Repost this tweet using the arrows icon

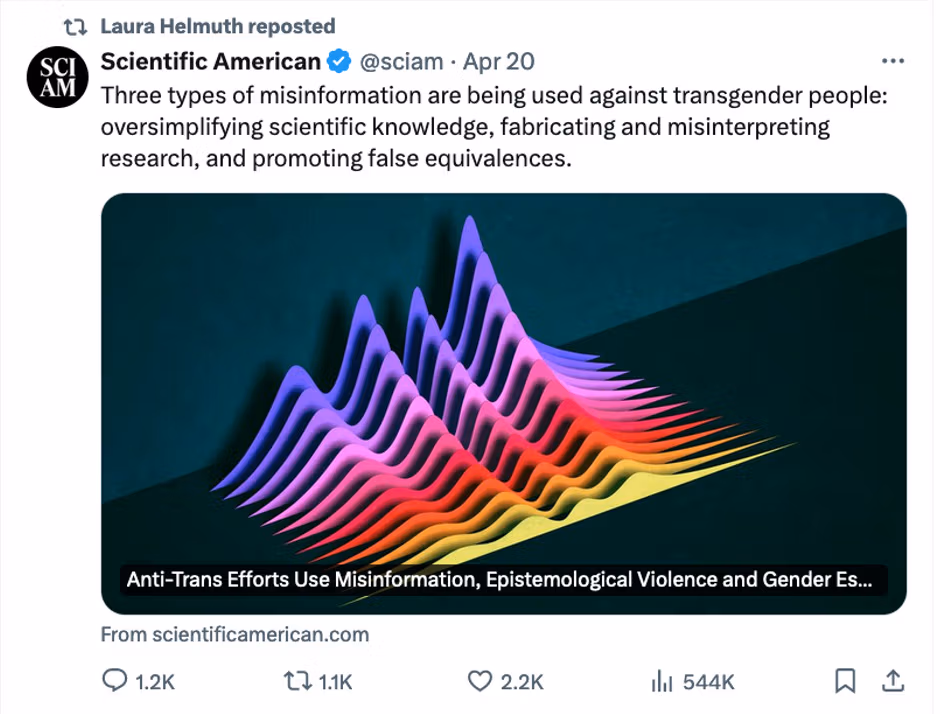coord(297,681)
